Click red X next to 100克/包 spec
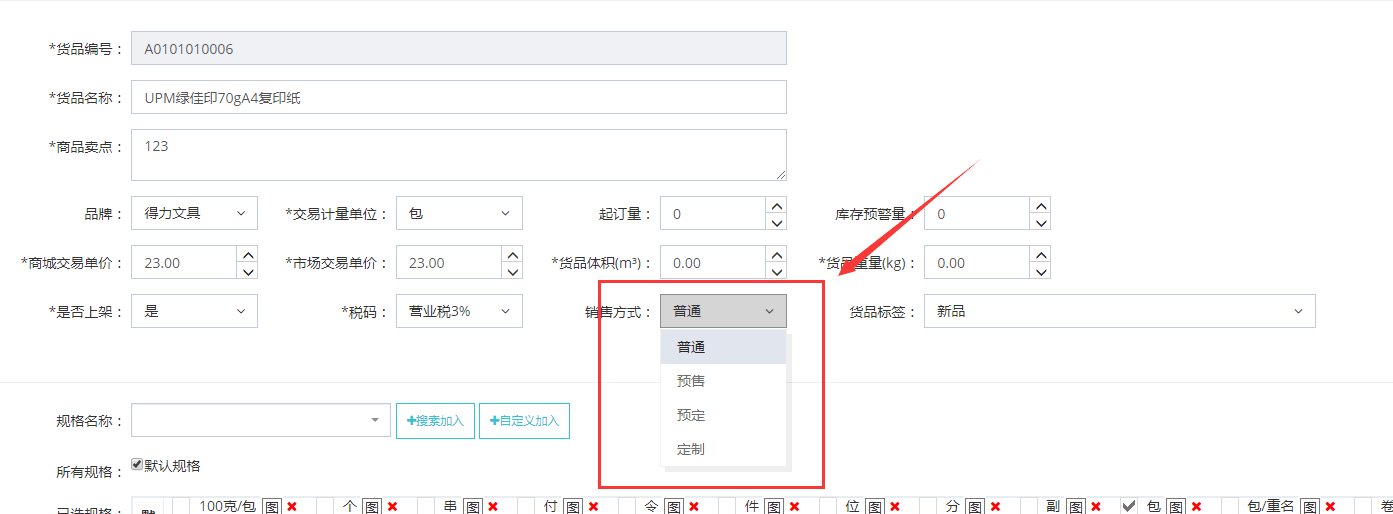 tap(292, 507)
